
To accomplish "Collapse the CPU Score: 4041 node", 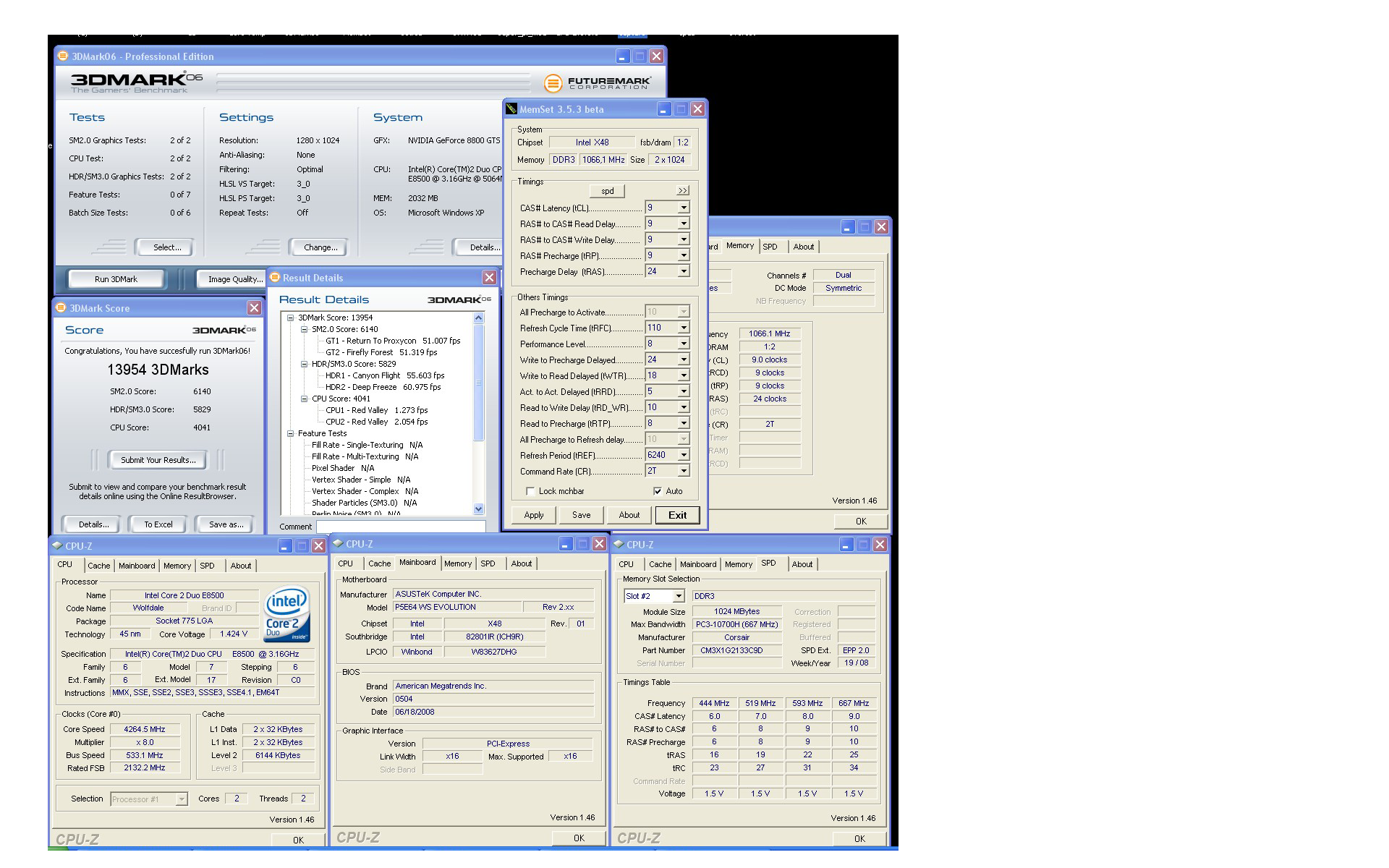I will pyautogui.click(x=305, y=399).
